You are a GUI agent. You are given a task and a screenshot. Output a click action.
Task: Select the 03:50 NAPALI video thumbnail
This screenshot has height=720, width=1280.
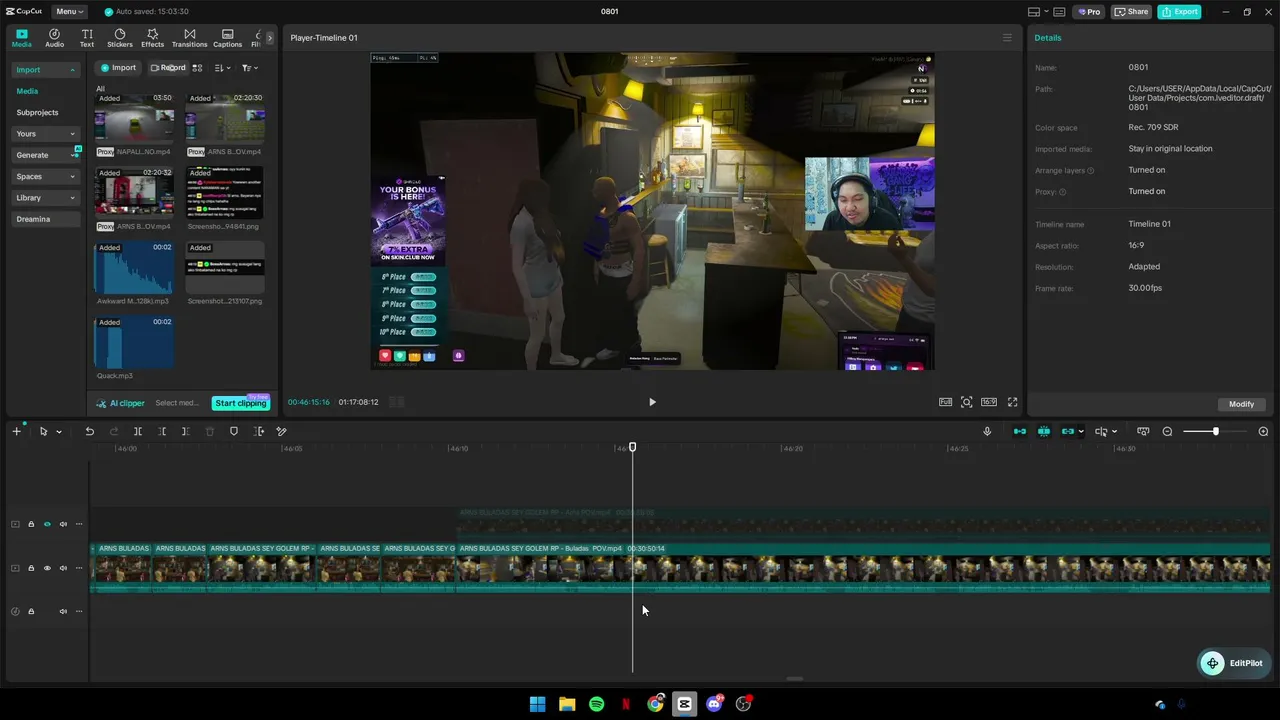click(134, 118)
